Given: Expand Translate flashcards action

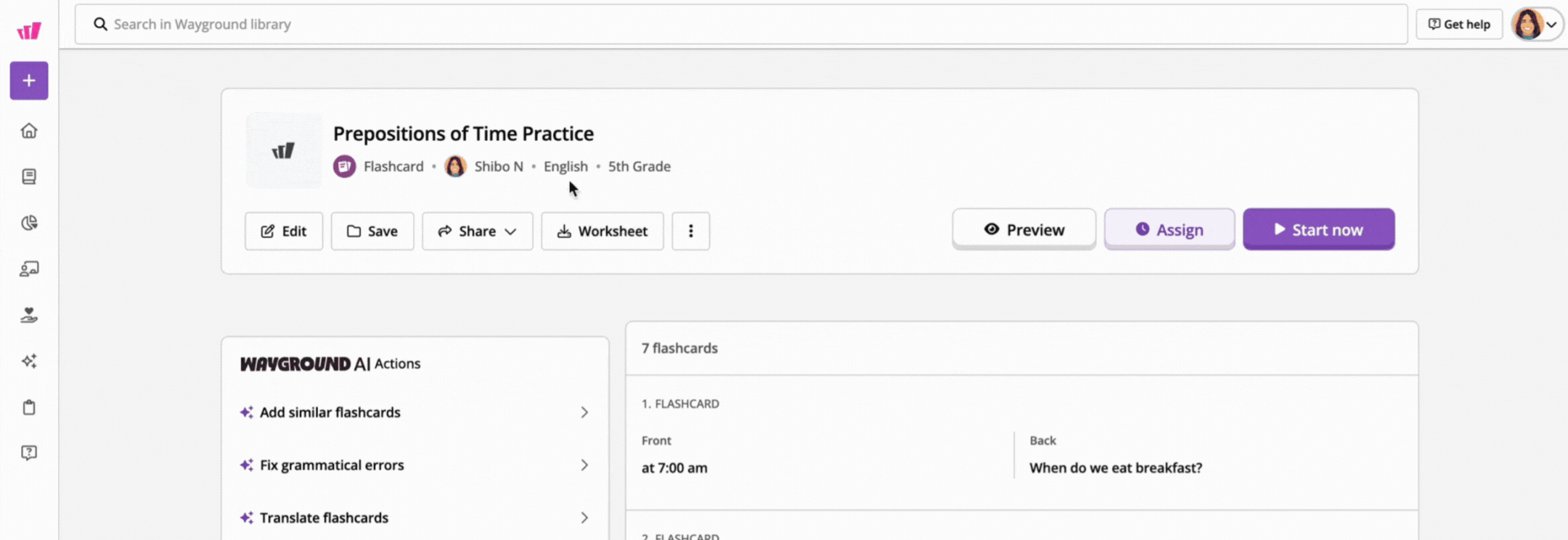Looking at the screenshot, I should [415, 517].
